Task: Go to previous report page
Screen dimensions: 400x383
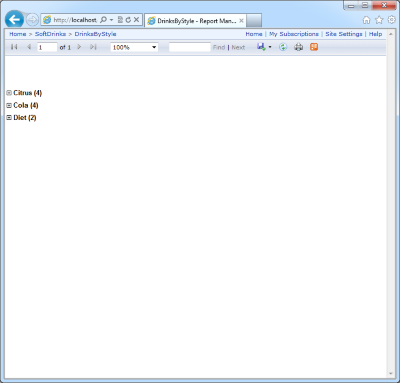Action: [29, 47]
